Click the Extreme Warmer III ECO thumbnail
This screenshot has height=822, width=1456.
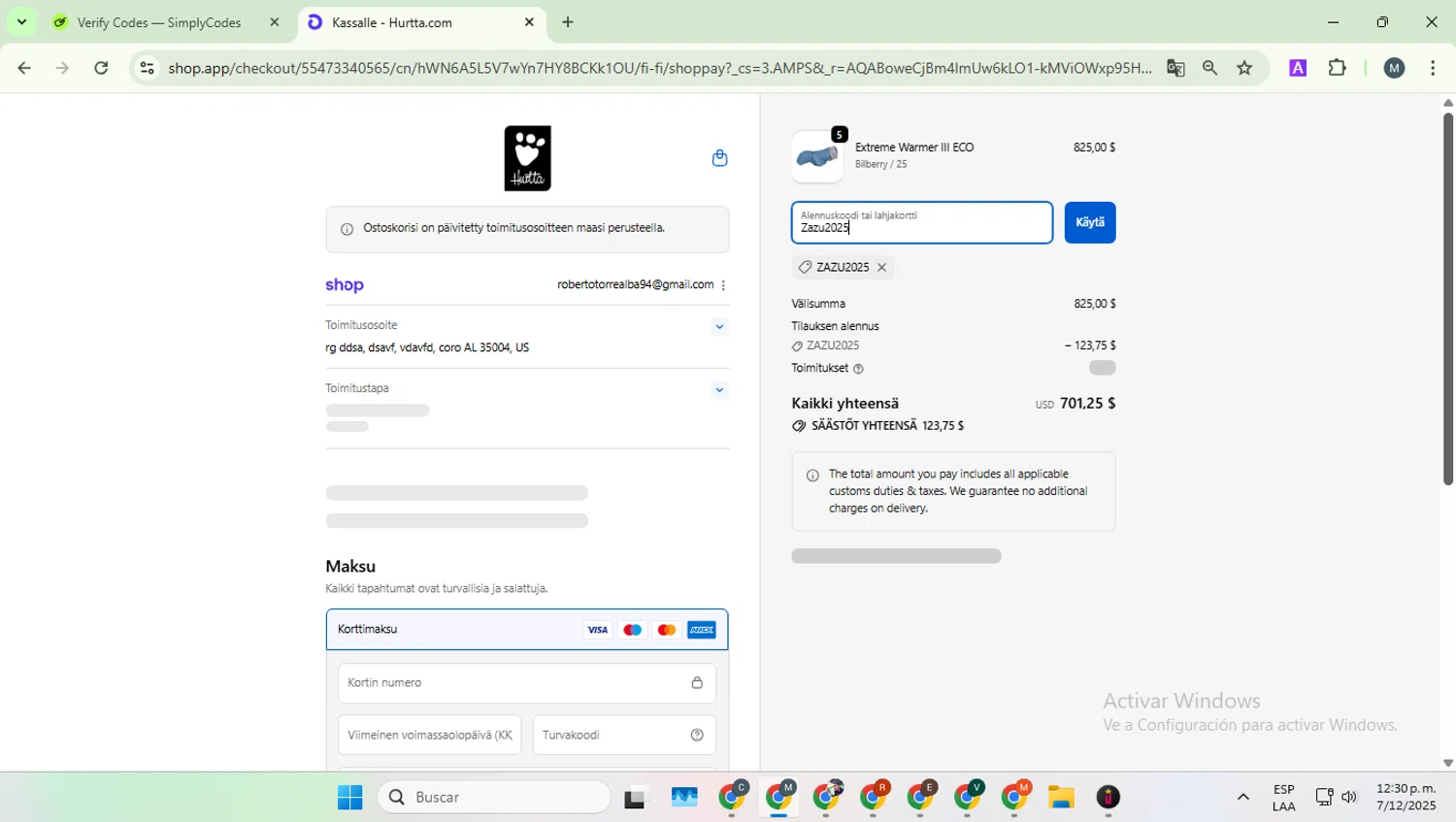pyautogui.click(x=817, y=156)
